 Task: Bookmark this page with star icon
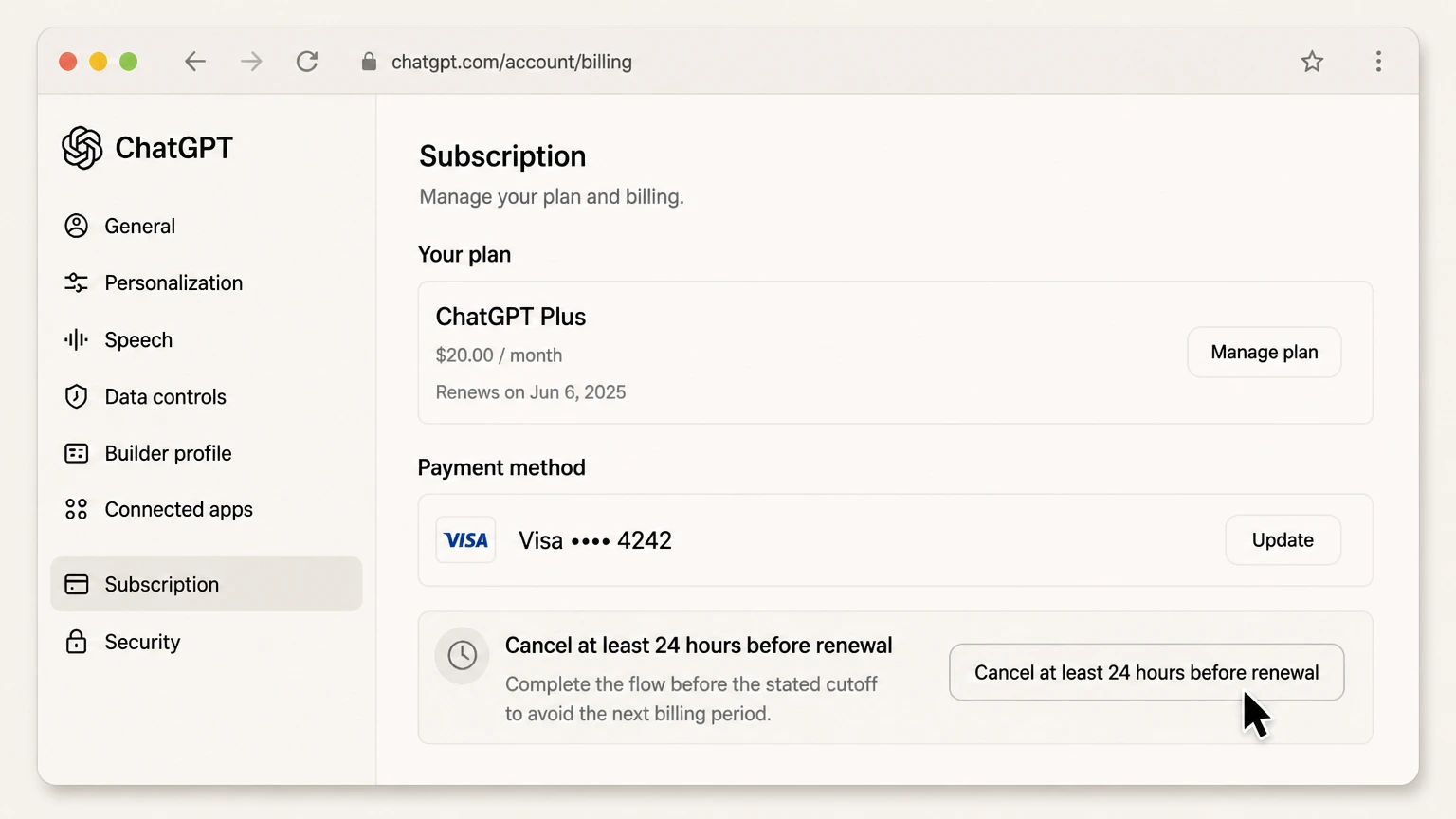pos(1312,62)
